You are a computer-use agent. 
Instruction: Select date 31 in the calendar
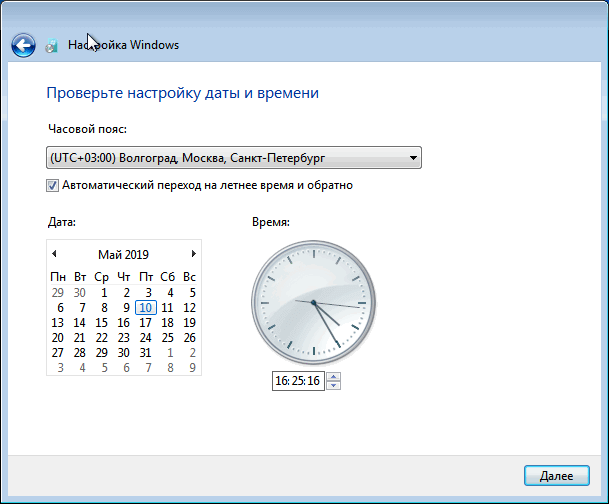pos(145,353)
